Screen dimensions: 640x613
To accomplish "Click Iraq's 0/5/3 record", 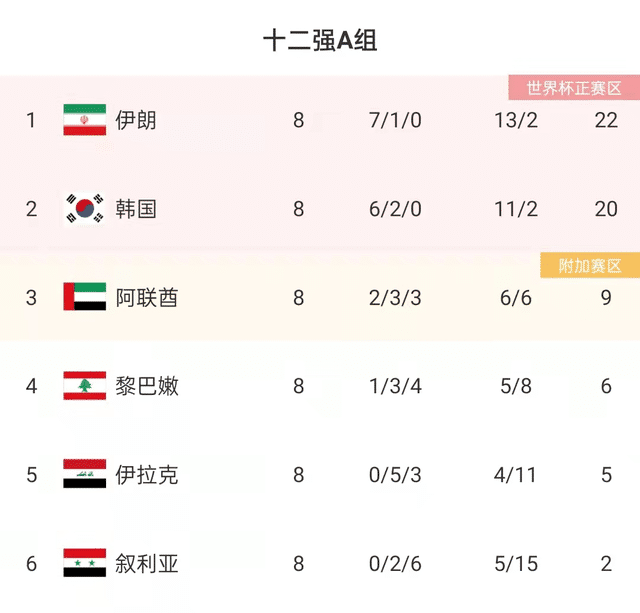I will click(x=395, y=474).
